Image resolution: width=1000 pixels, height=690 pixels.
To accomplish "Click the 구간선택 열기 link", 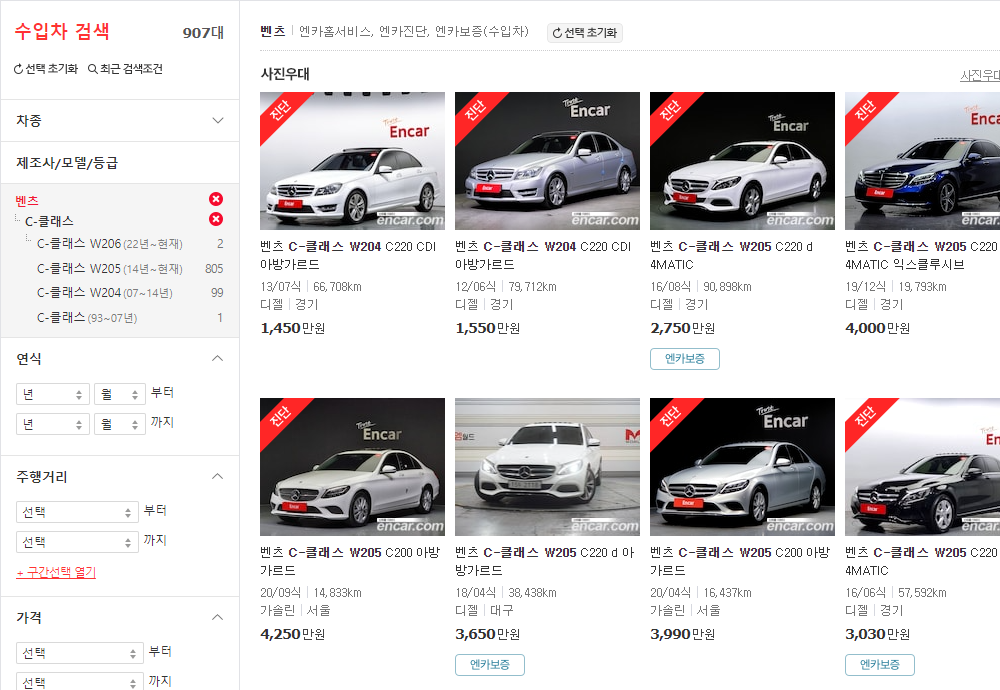I will coord(56,573).
